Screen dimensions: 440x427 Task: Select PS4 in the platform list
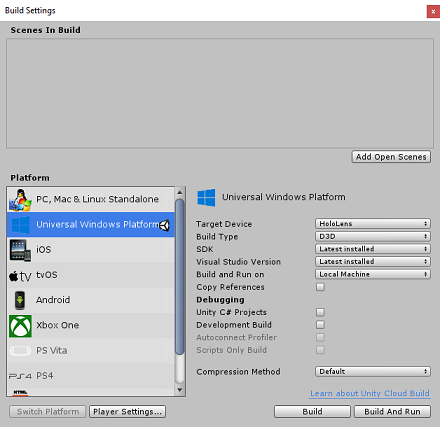pos(91,376)
